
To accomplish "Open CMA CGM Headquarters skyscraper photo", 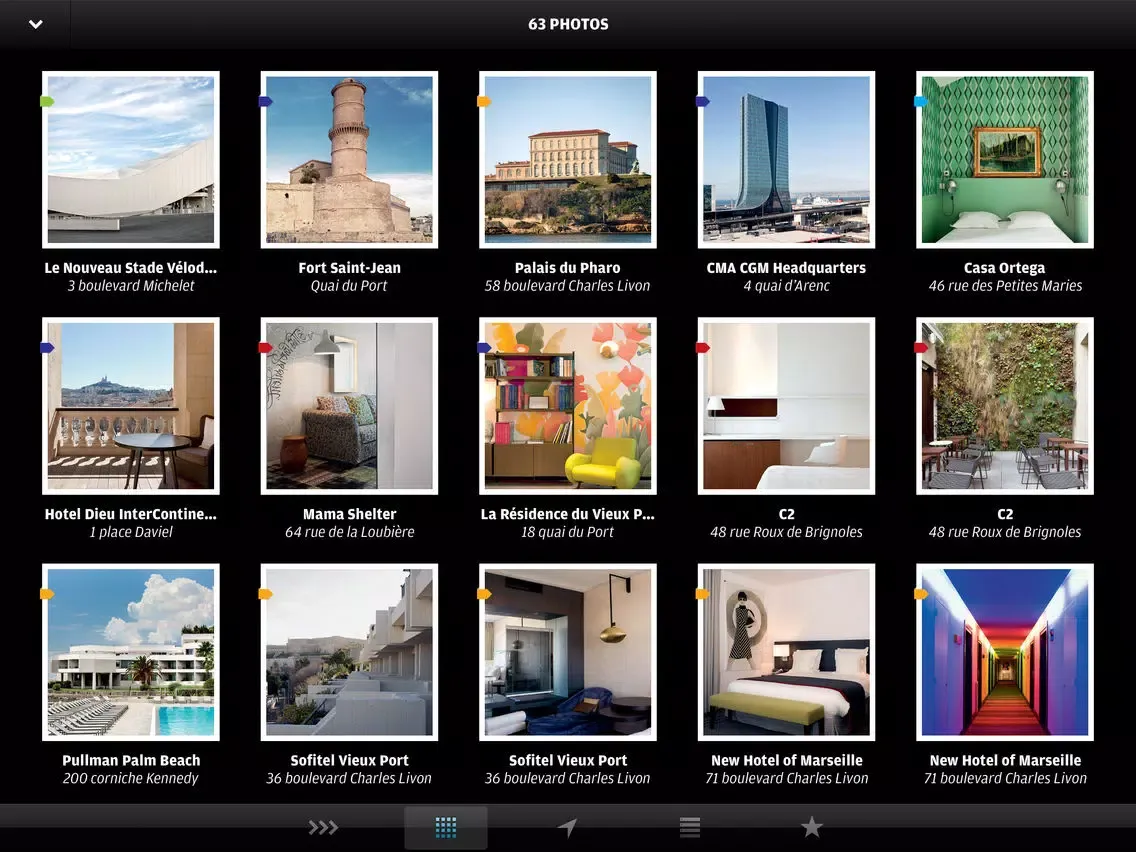I will [786, 159].
